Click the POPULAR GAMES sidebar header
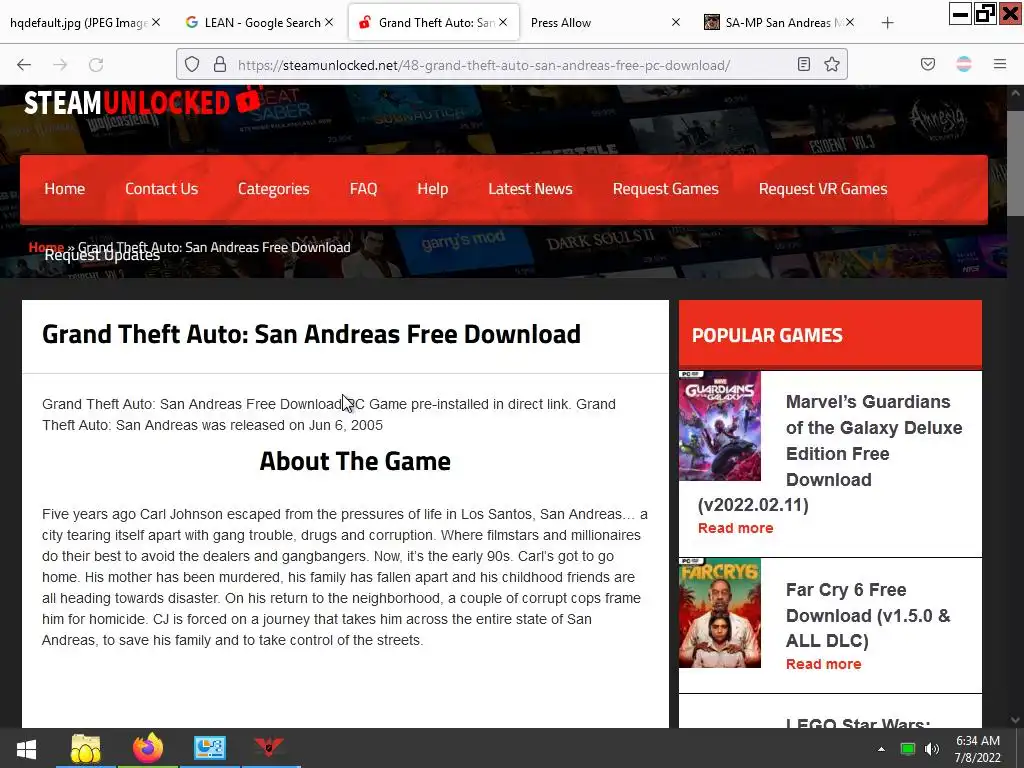This screenshot has height=768, width=1024. click(767, 335)
